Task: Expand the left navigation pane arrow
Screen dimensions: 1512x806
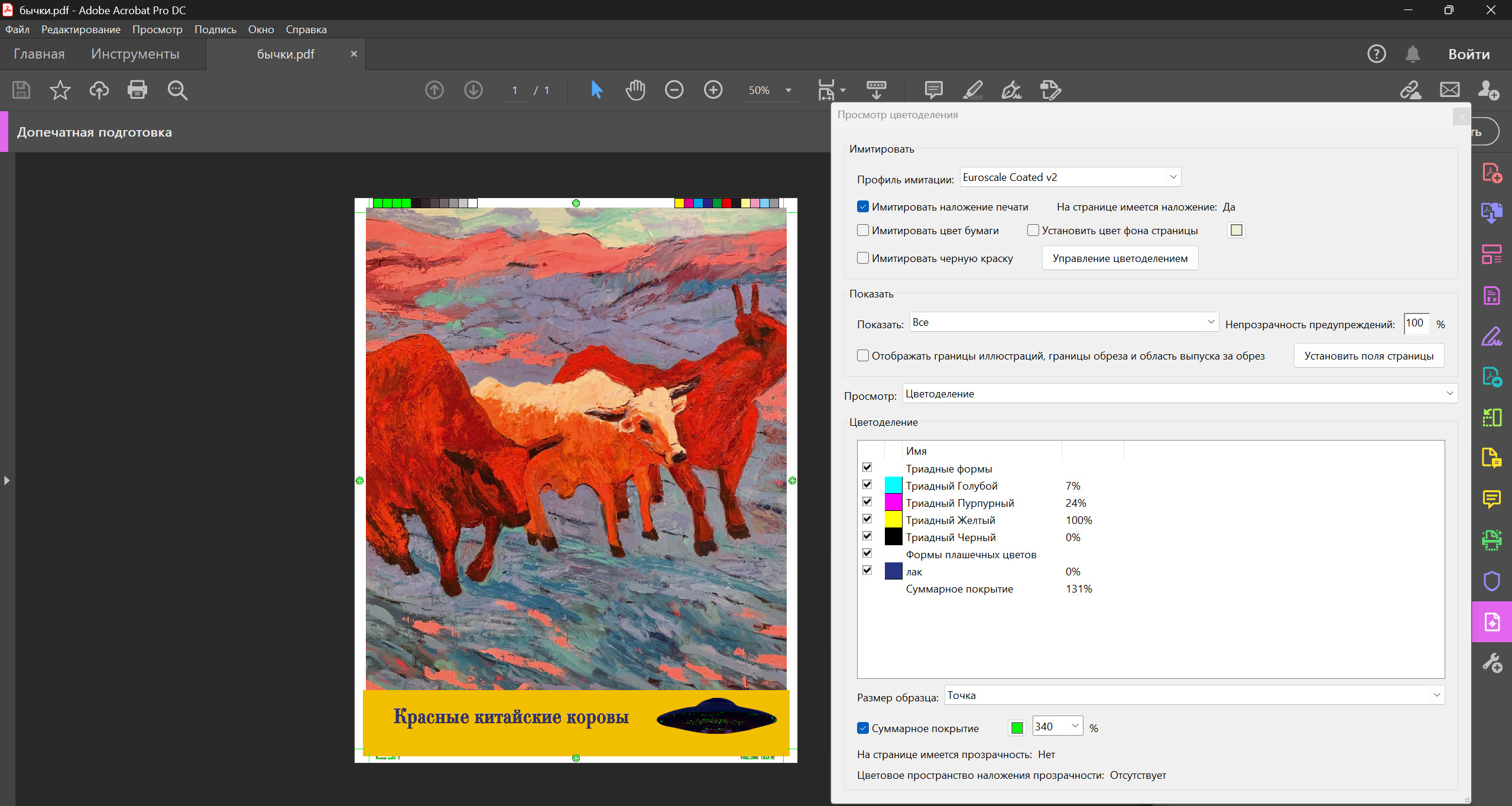Action: [7, 480]
